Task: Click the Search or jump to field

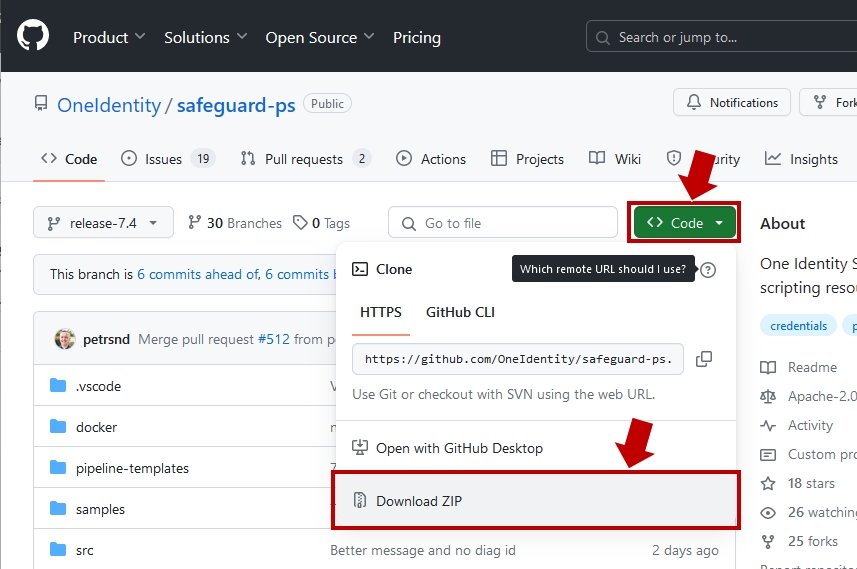Action: (721, 37)
